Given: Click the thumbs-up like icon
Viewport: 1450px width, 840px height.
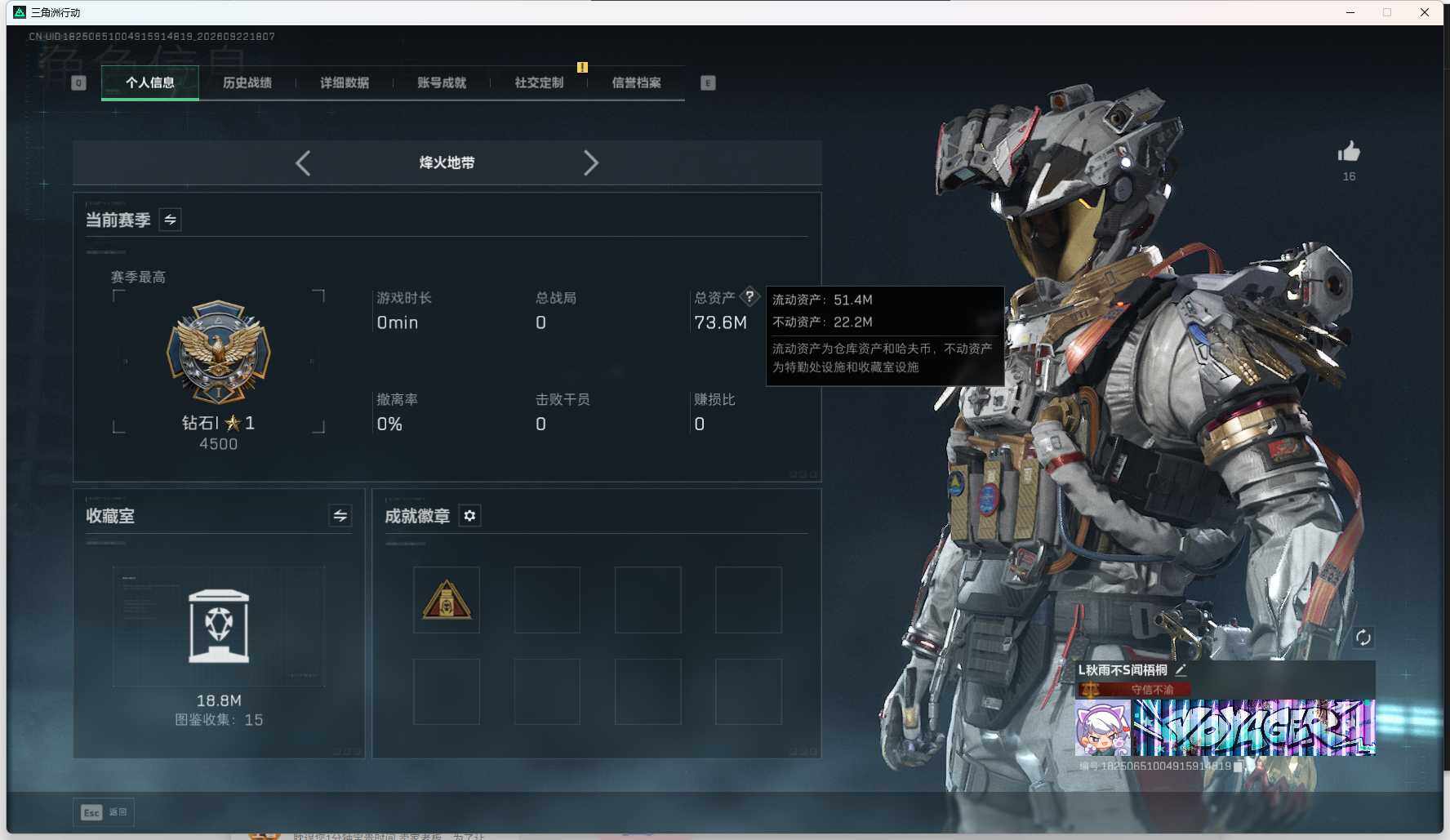Looking at the screenshot, I should point(1349,152).
